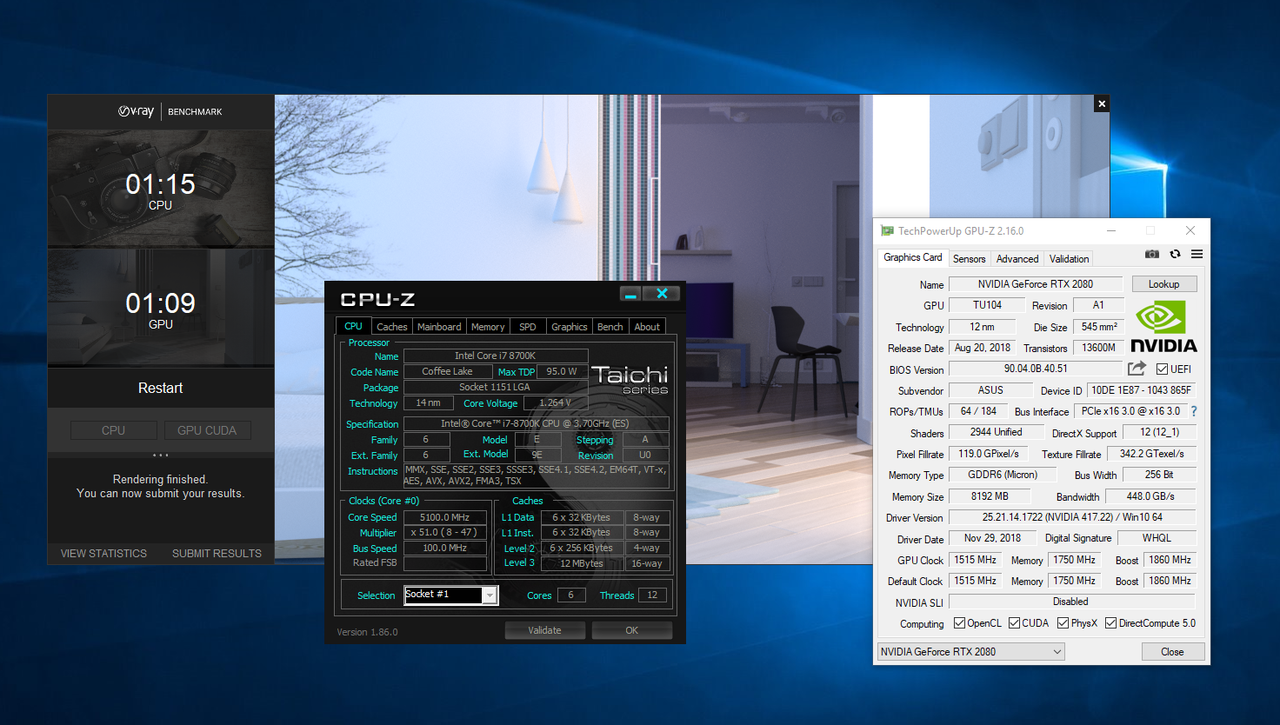The width and height of the screenshot is (1280, 725).
Task: Switch to the SPD tab
Action: 527,326
